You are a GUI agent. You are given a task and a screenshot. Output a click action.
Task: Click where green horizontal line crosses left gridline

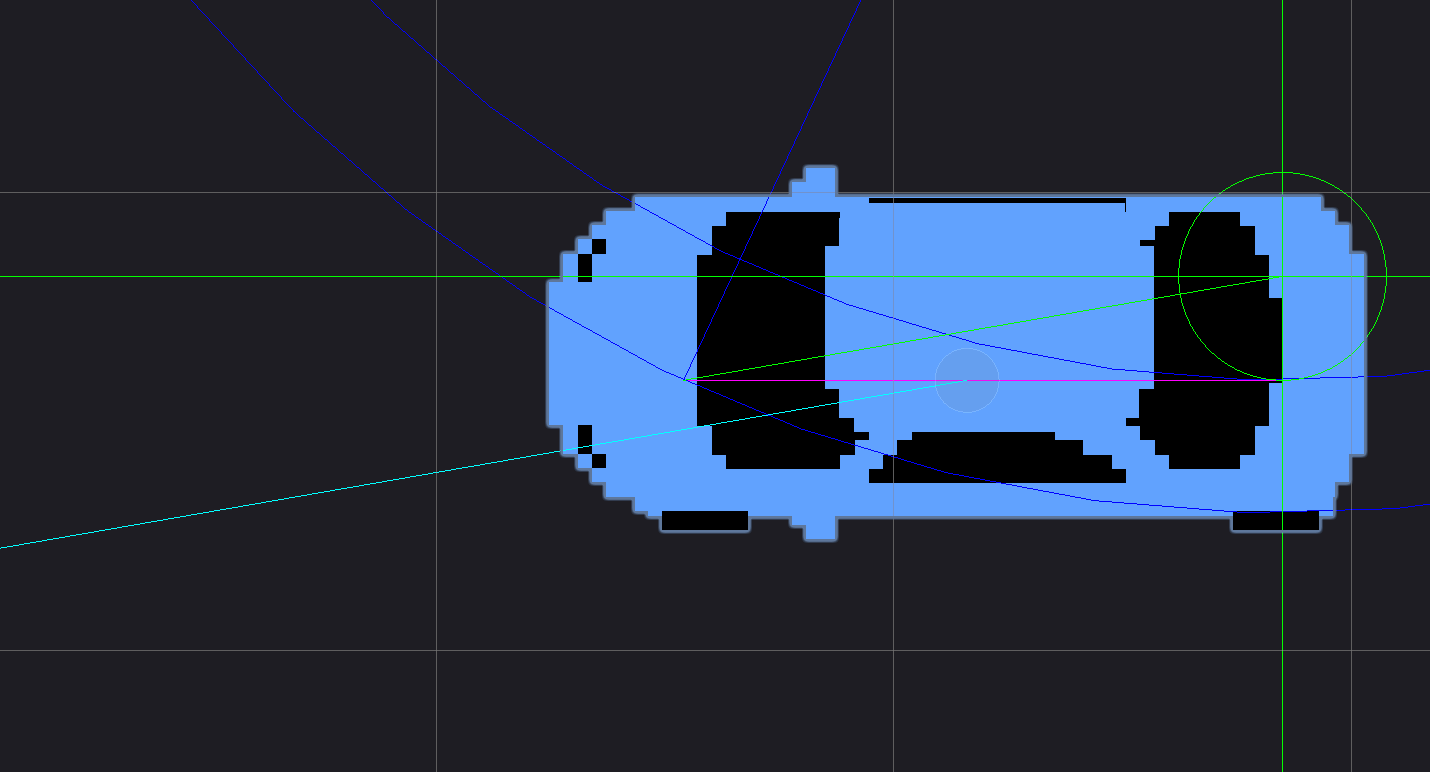click(x=436, y=277)
